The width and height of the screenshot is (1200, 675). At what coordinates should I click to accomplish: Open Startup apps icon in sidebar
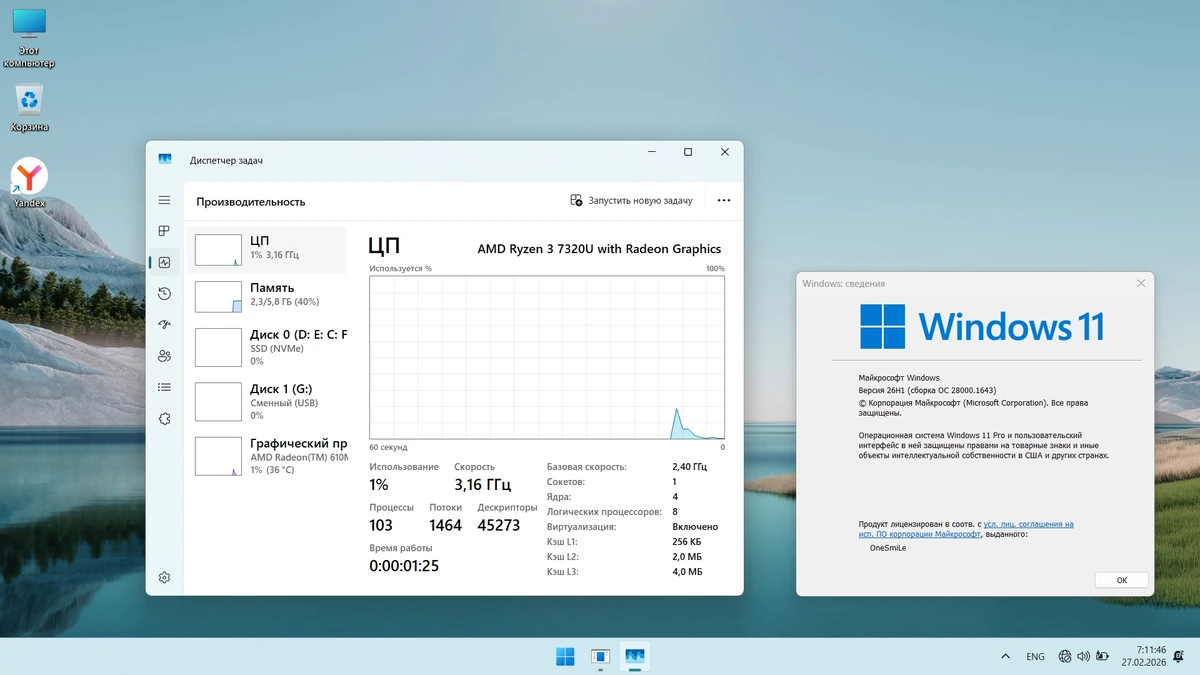164,325
